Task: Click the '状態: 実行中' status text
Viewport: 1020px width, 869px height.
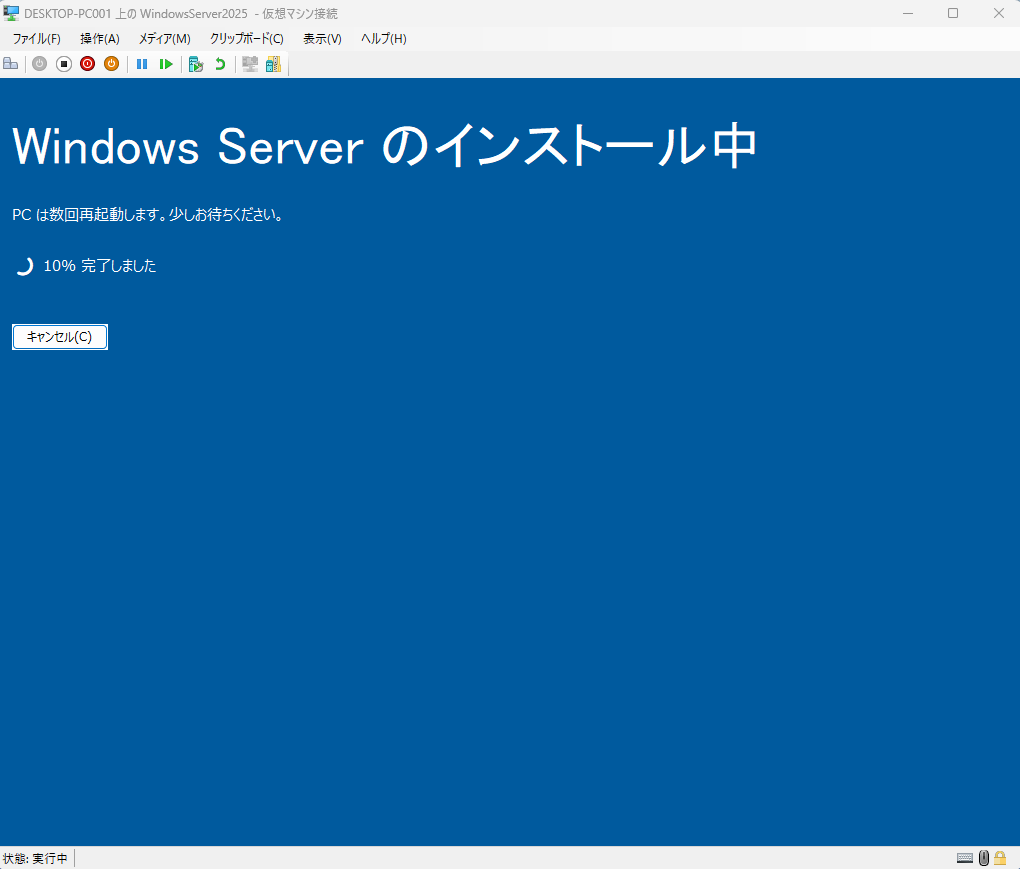Action: click(x=35, y=859)
